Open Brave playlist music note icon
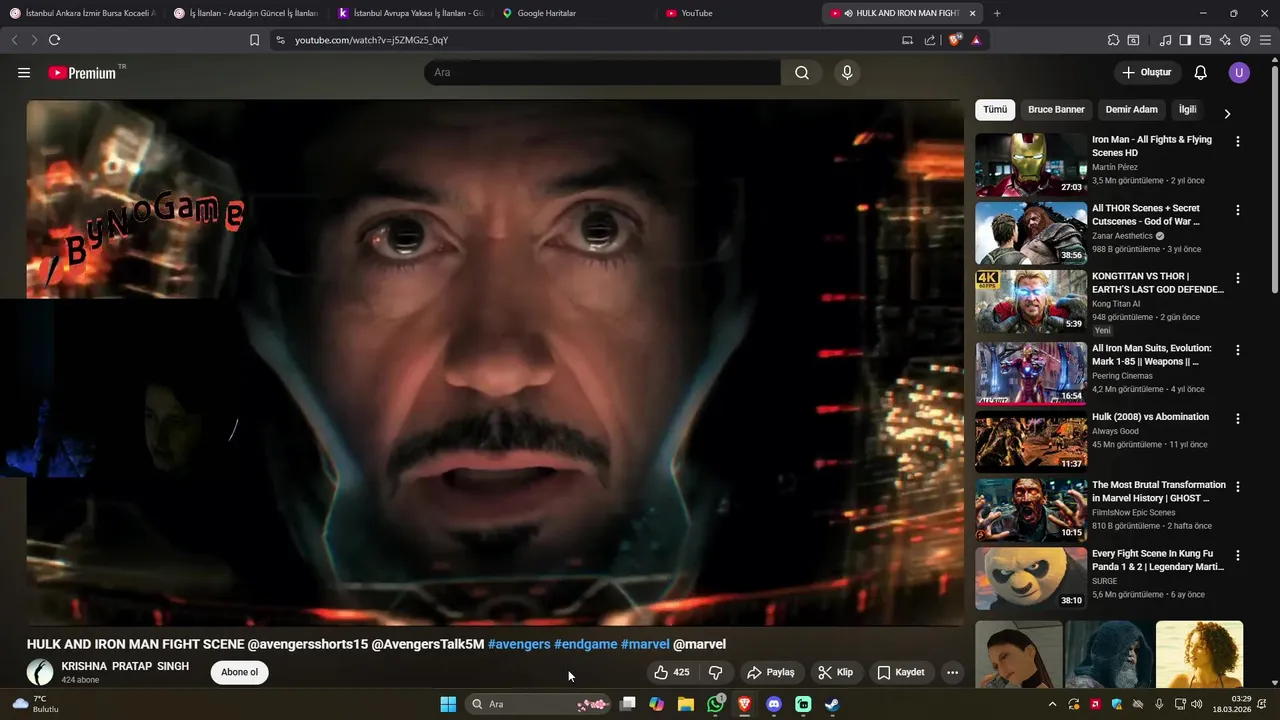Screen dimensions: 1280x720 (x=1165, y=40)
